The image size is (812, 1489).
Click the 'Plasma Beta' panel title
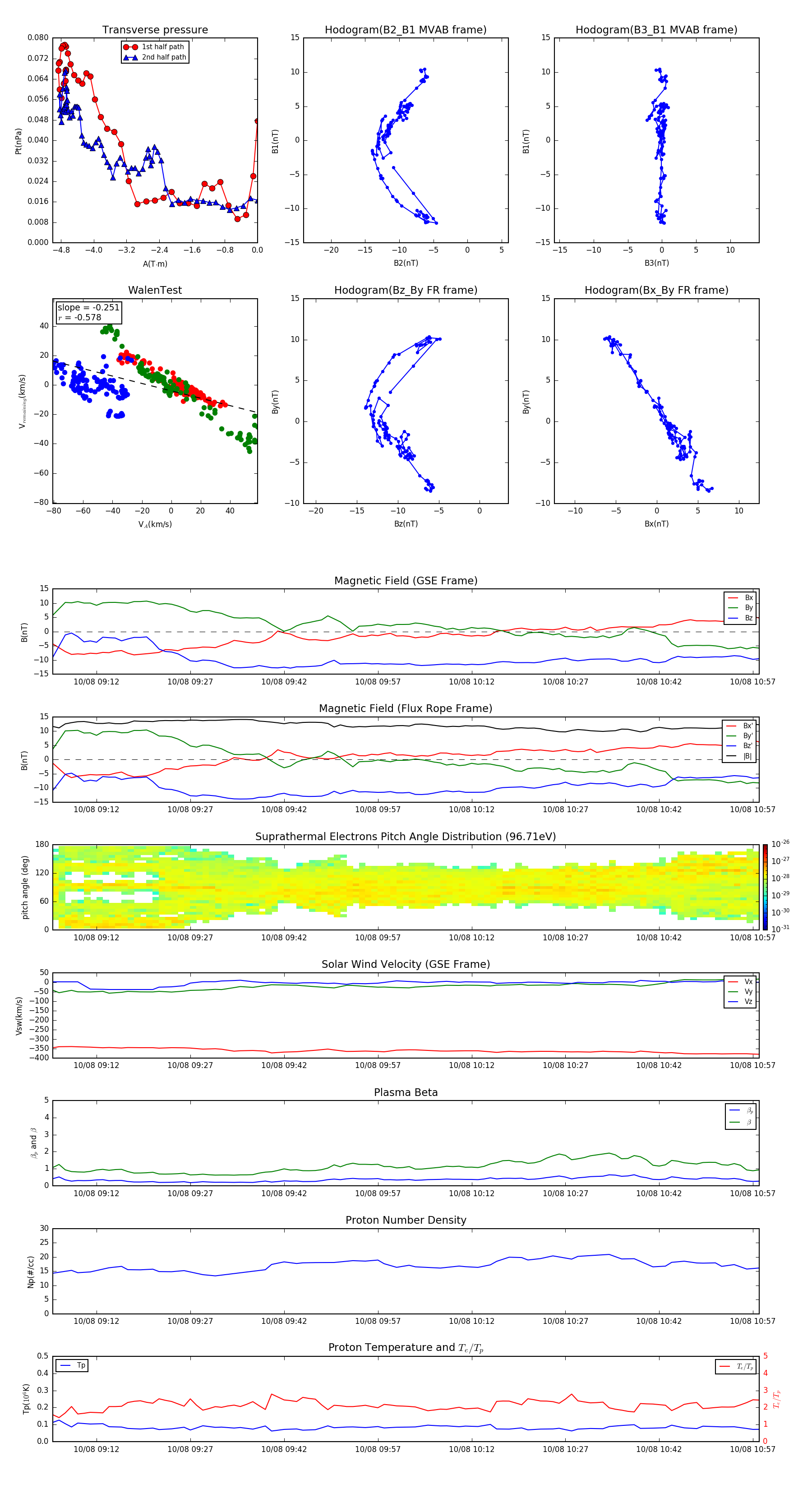(x=406, y=1092)
